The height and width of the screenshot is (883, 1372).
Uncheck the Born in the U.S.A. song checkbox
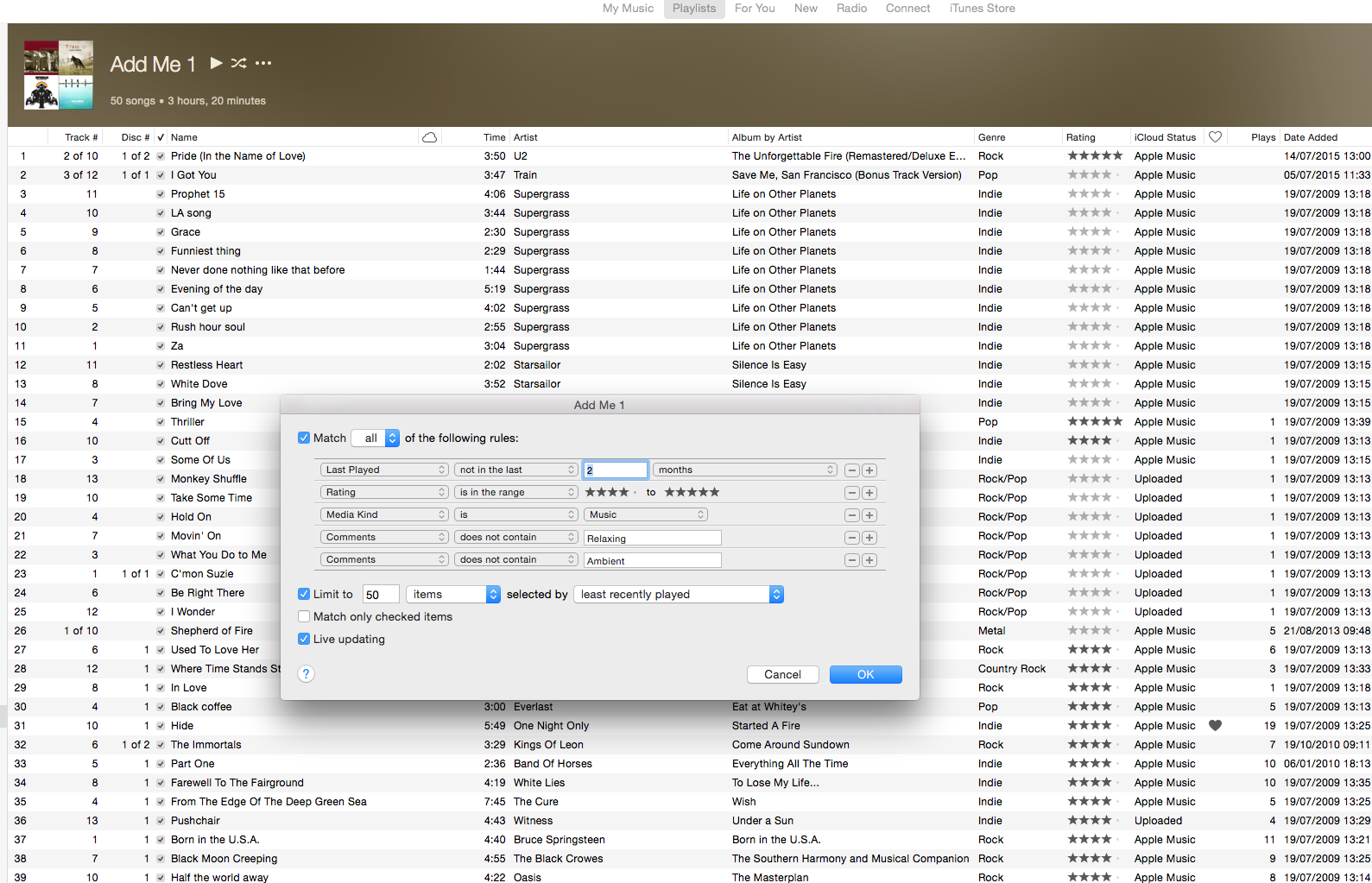[161, 840]
